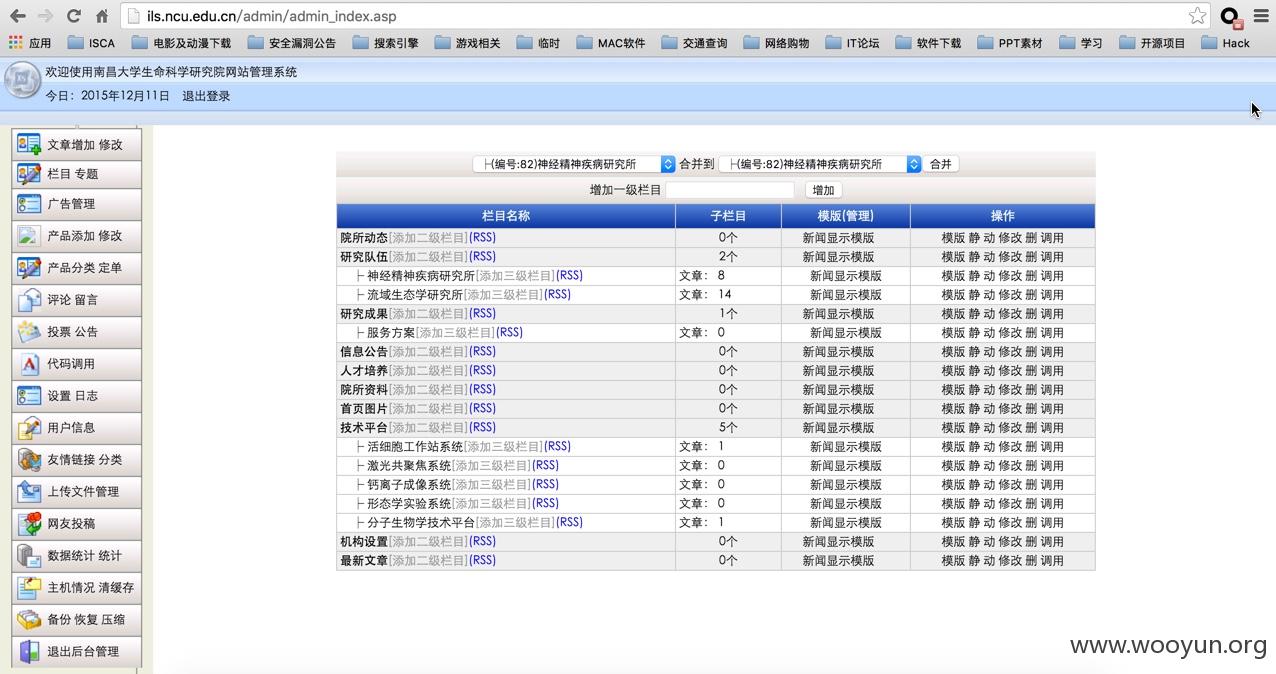The image size is (1276, 674).
Task: Click 添加三级栏目 for 神经精神疾病研究所 row
Action: [x=514, y=276]
